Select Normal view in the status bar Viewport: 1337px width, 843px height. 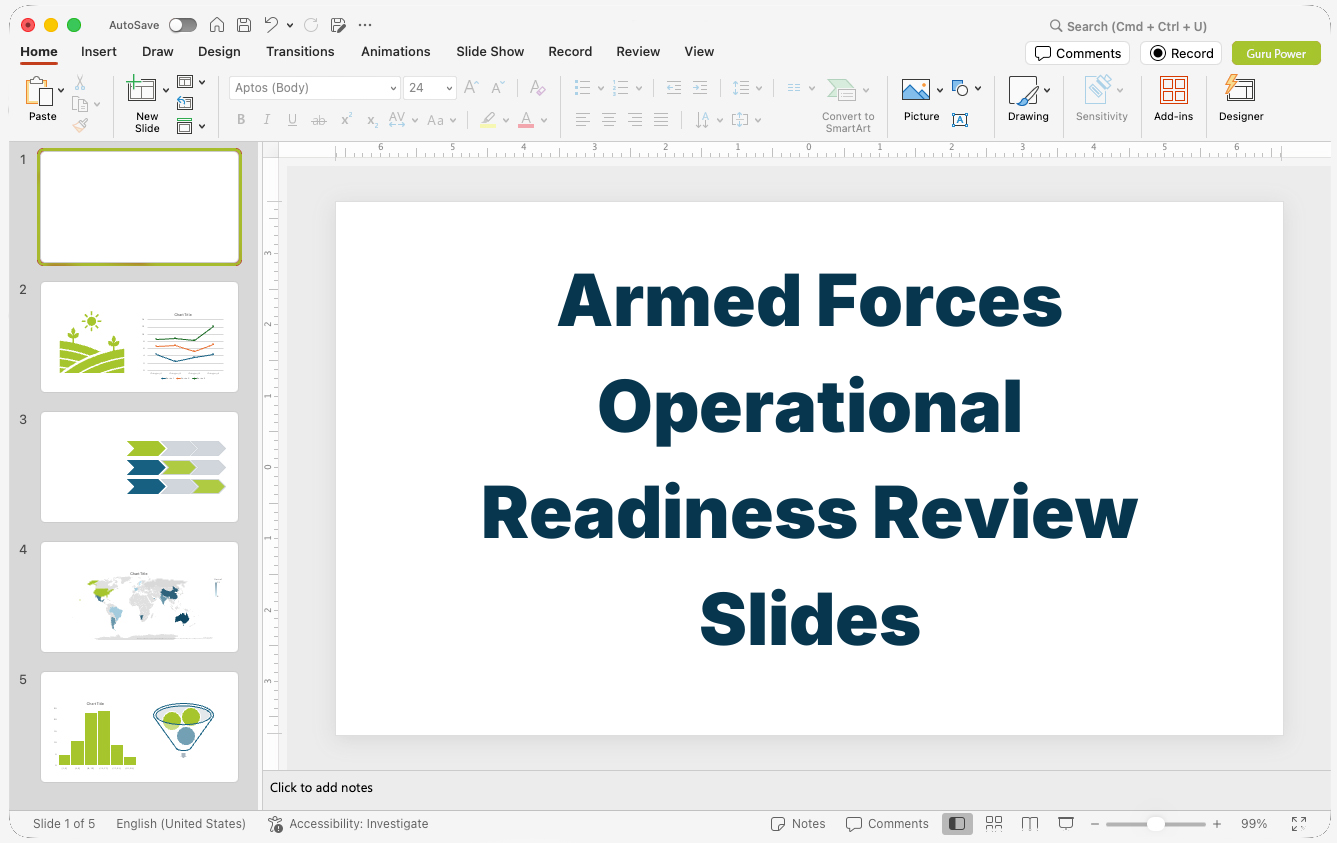point(957,823)
